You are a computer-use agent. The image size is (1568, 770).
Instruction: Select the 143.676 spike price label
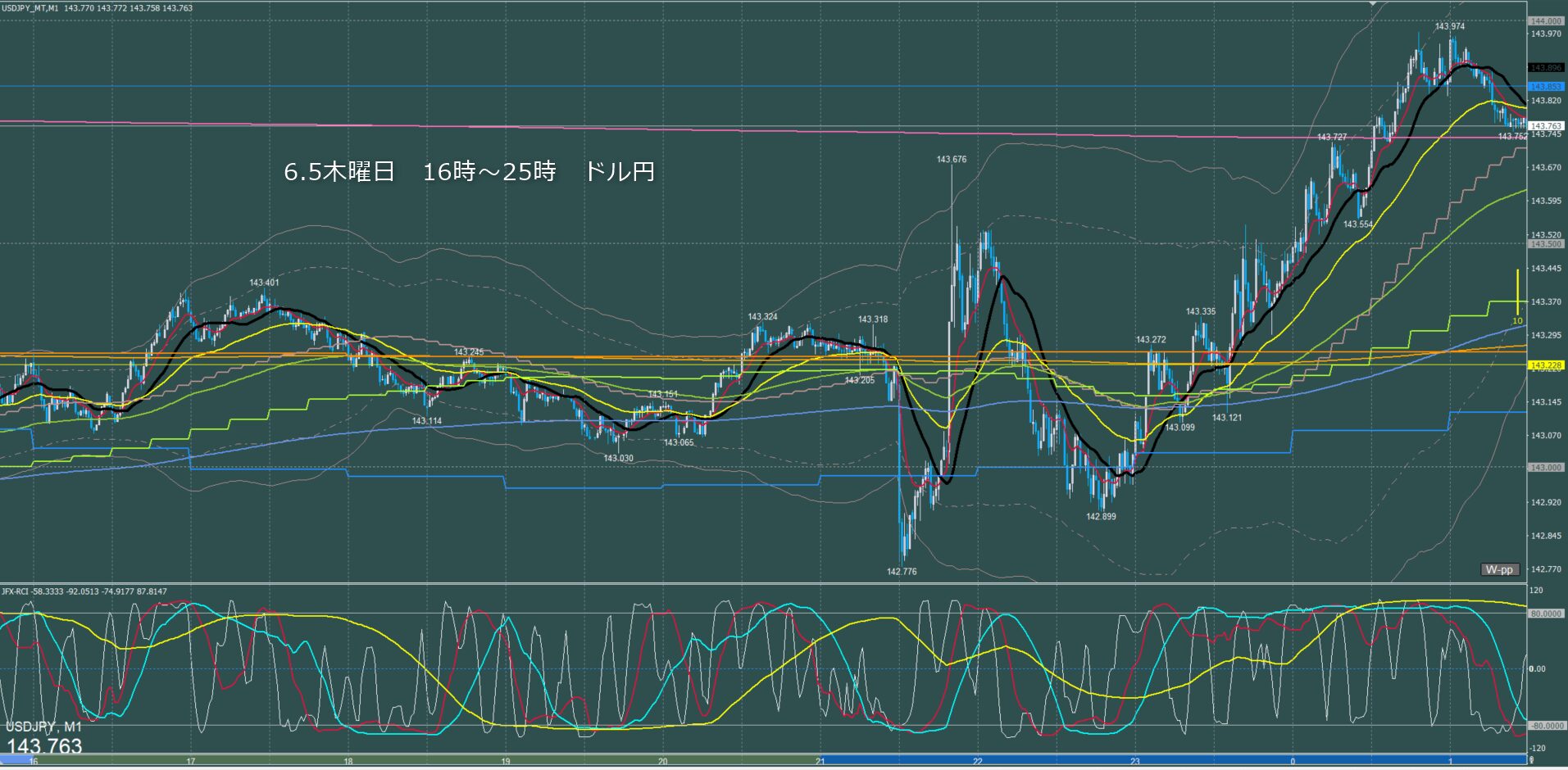click(952, 160)
